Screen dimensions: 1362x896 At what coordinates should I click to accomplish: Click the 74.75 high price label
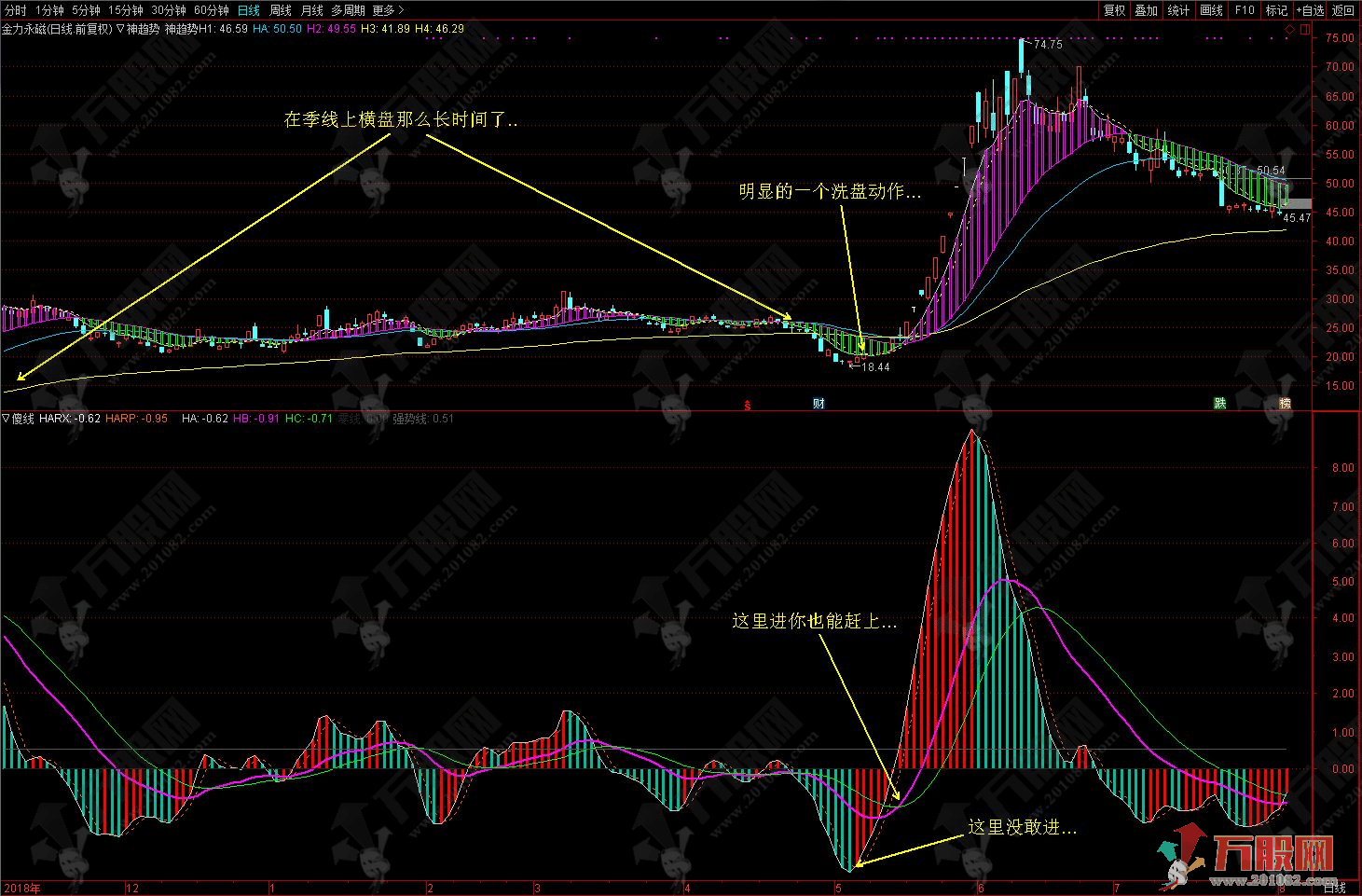[x=1048, y=45]
